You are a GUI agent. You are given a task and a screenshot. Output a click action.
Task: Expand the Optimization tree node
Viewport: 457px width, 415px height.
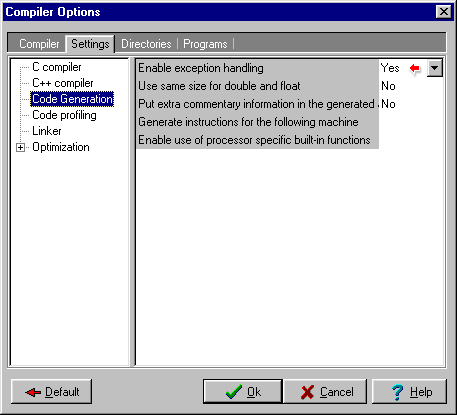21,147
